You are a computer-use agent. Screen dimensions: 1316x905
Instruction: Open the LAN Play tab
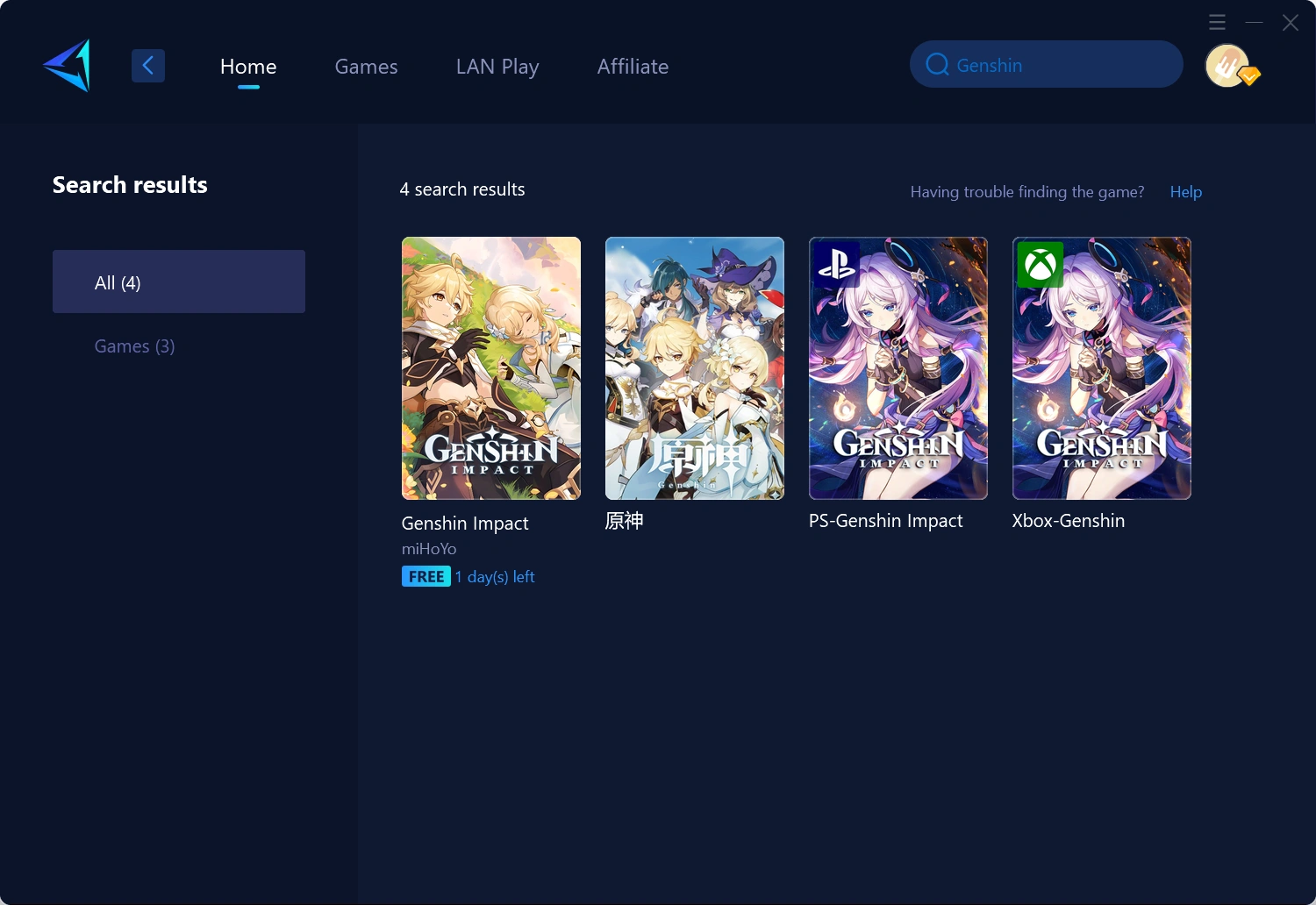(x=497, y=67)
